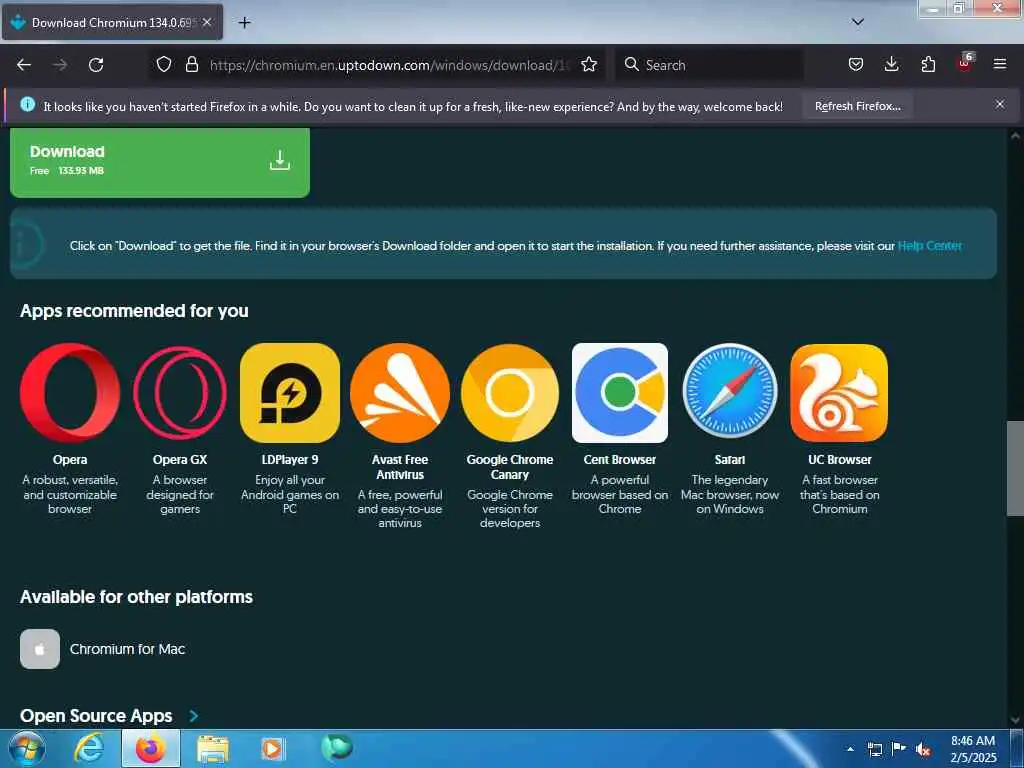
Task: Click the Action Center flag tray icon
Action: coord(899,749)
